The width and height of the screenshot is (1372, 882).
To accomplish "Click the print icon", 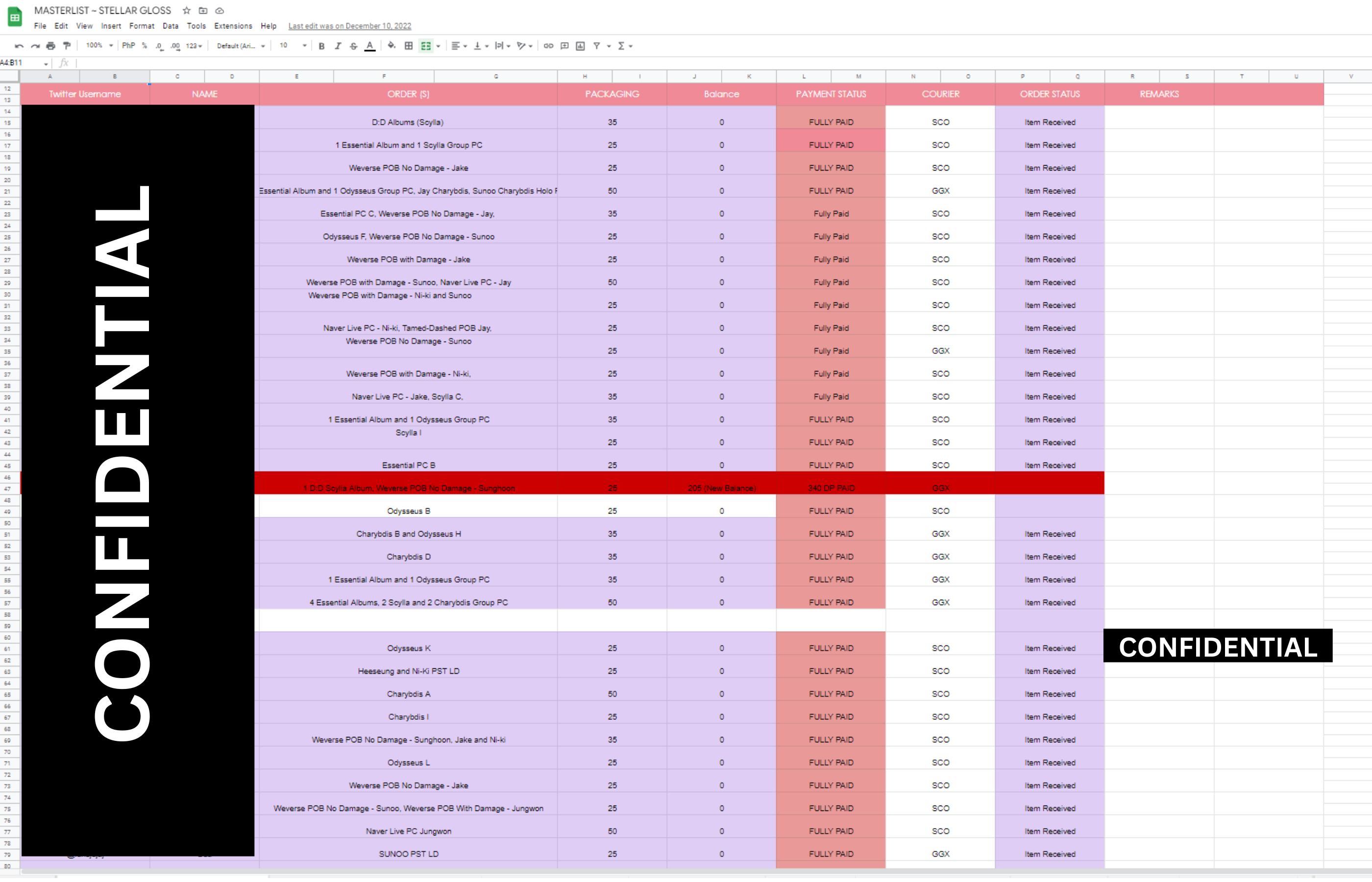I will tap(51, 46).
